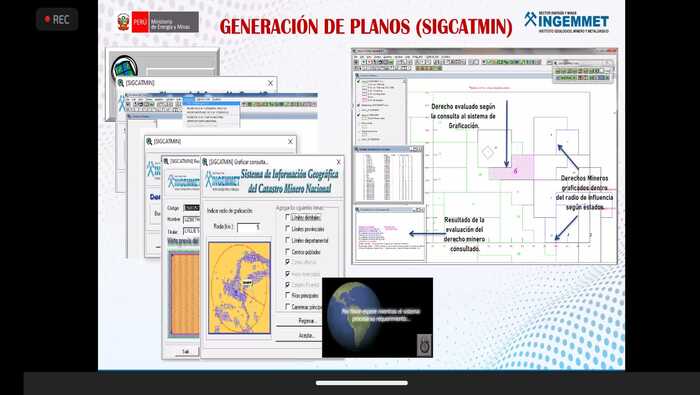Click the home indicator bar at screen bottom
The image size is (700, 395).
(362, 383)
